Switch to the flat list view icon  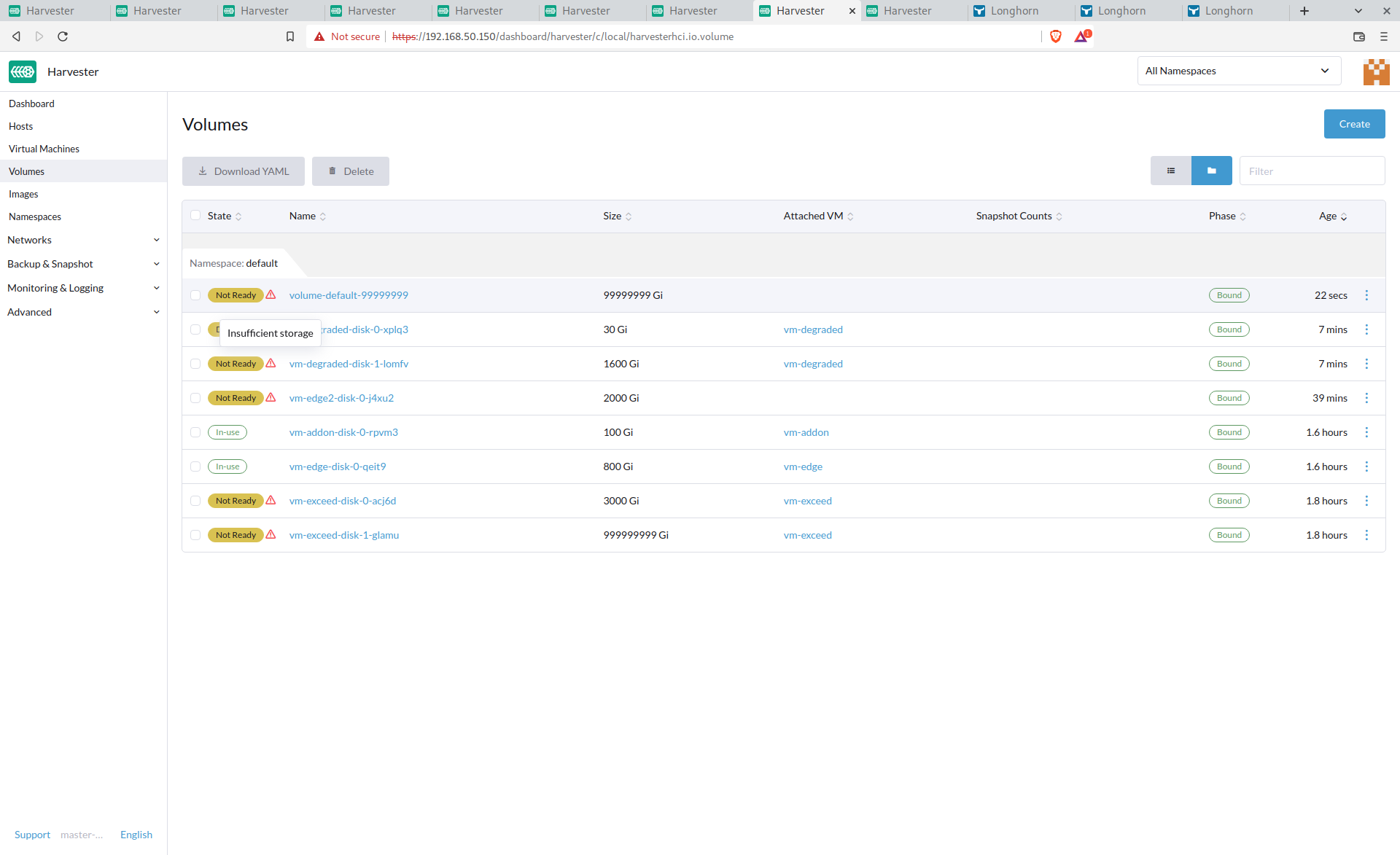pyautogui.click(x=1170, y=171)
